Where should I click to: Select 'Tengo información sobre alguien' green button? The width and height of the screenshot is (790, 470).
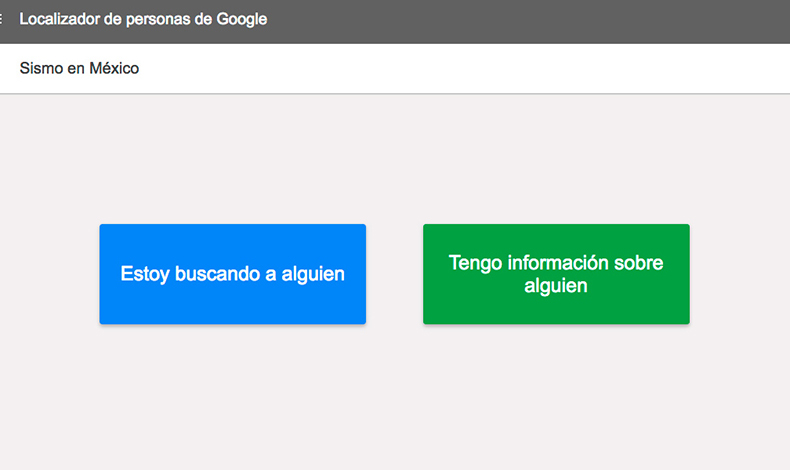(556, 274)
